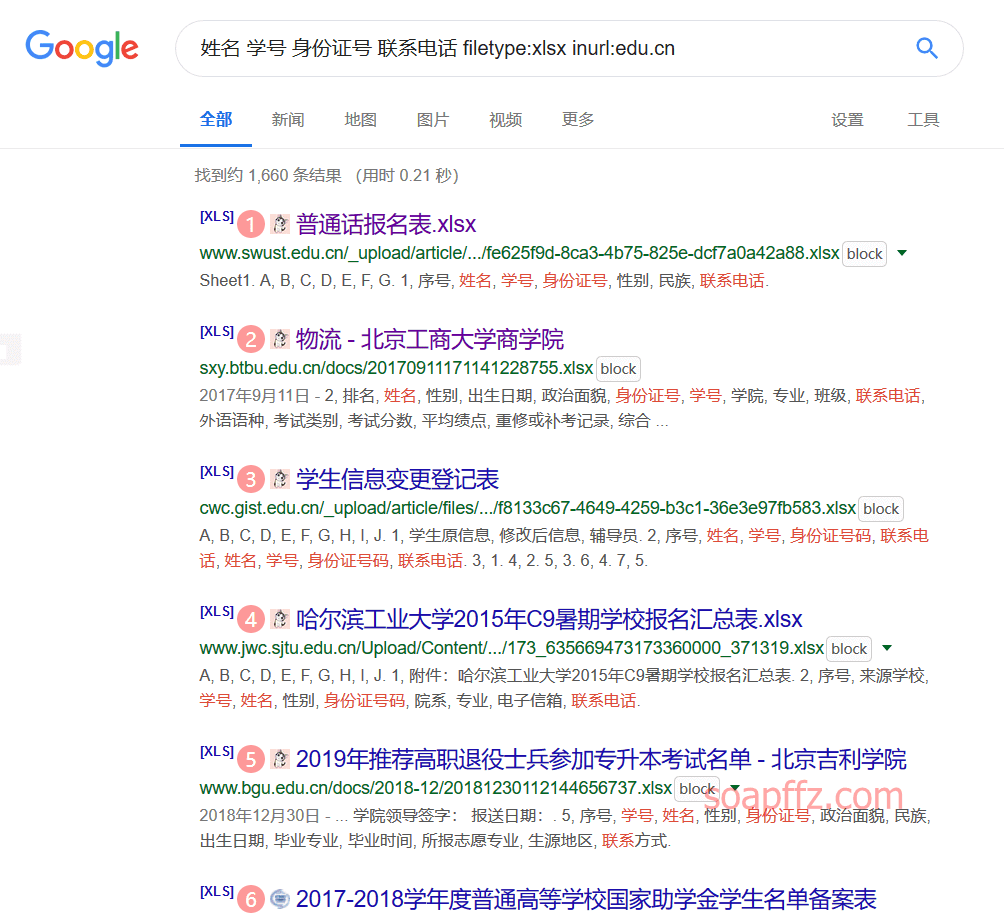Switch to the 视频 tab
This screenshot has height=916, width=1004.
[506, 120]
